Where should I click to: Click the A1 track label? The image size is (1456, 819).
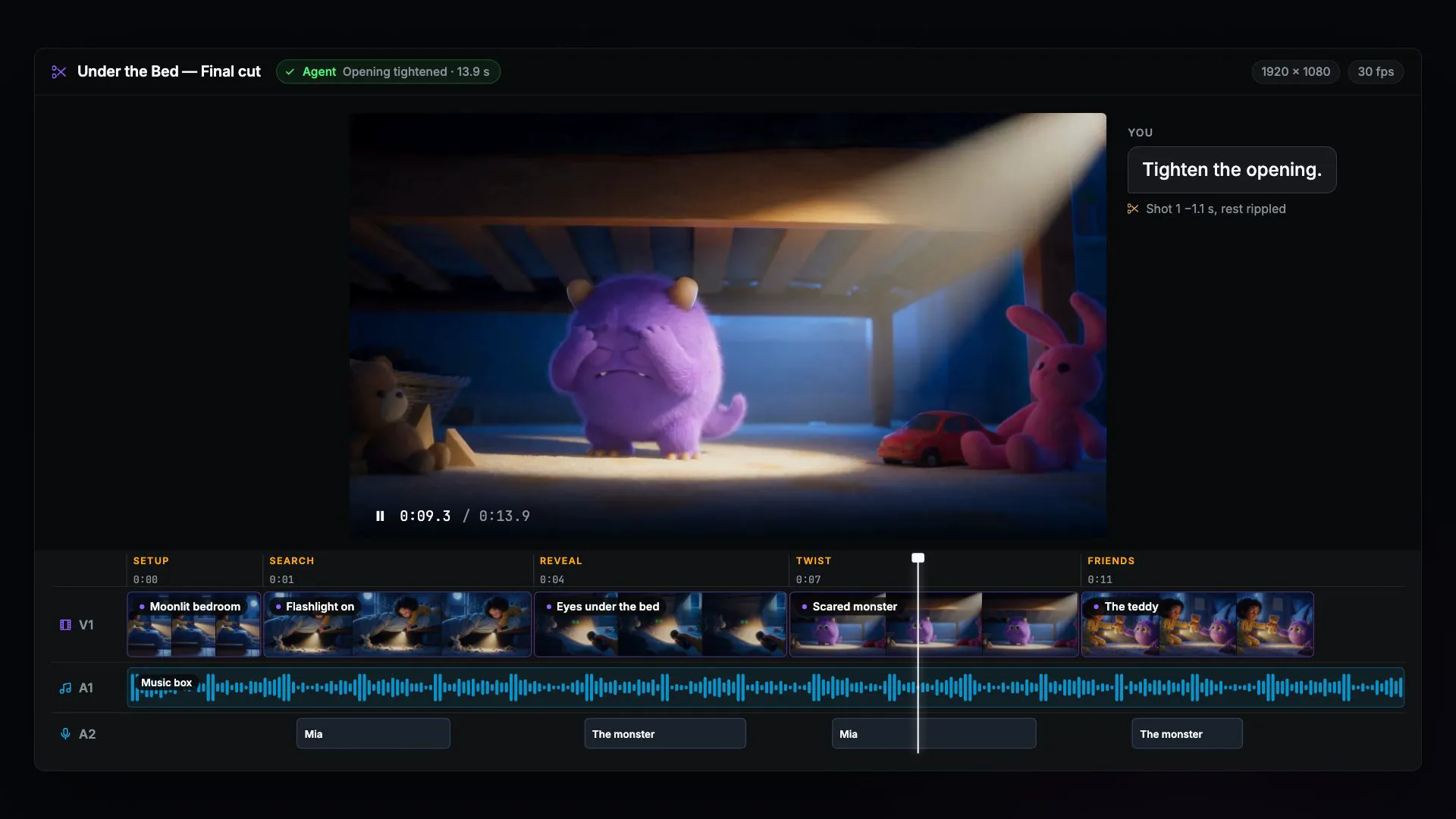pos(86,689)
